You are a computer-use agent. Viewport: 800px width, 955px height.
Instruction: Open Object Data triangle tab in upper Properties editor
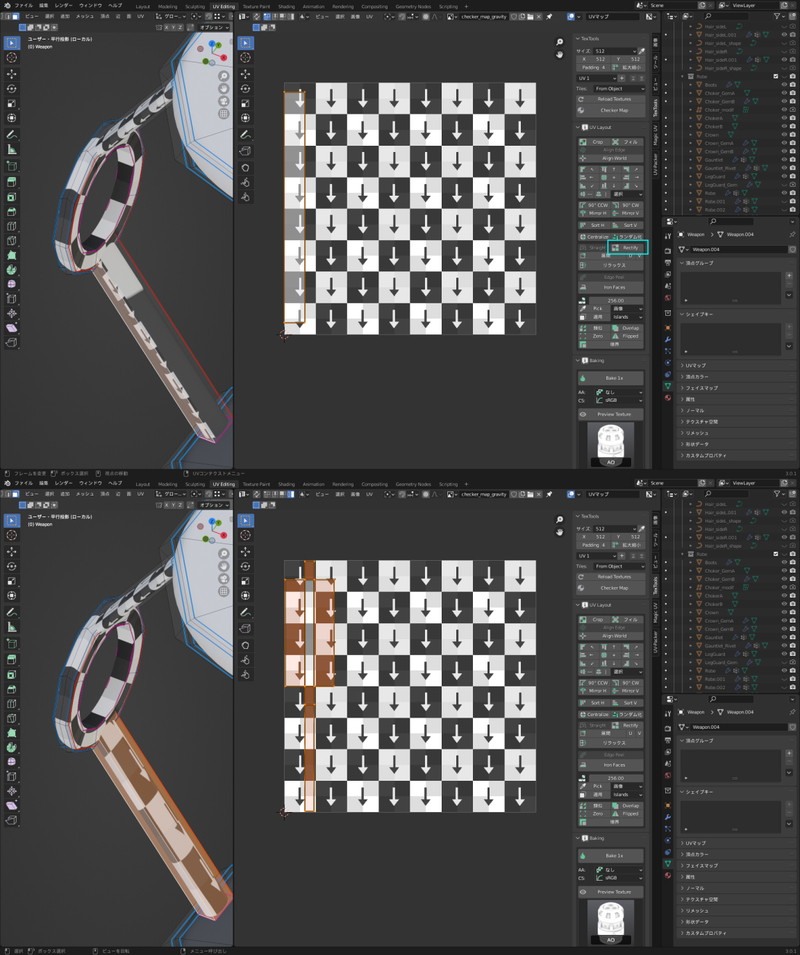668,386
